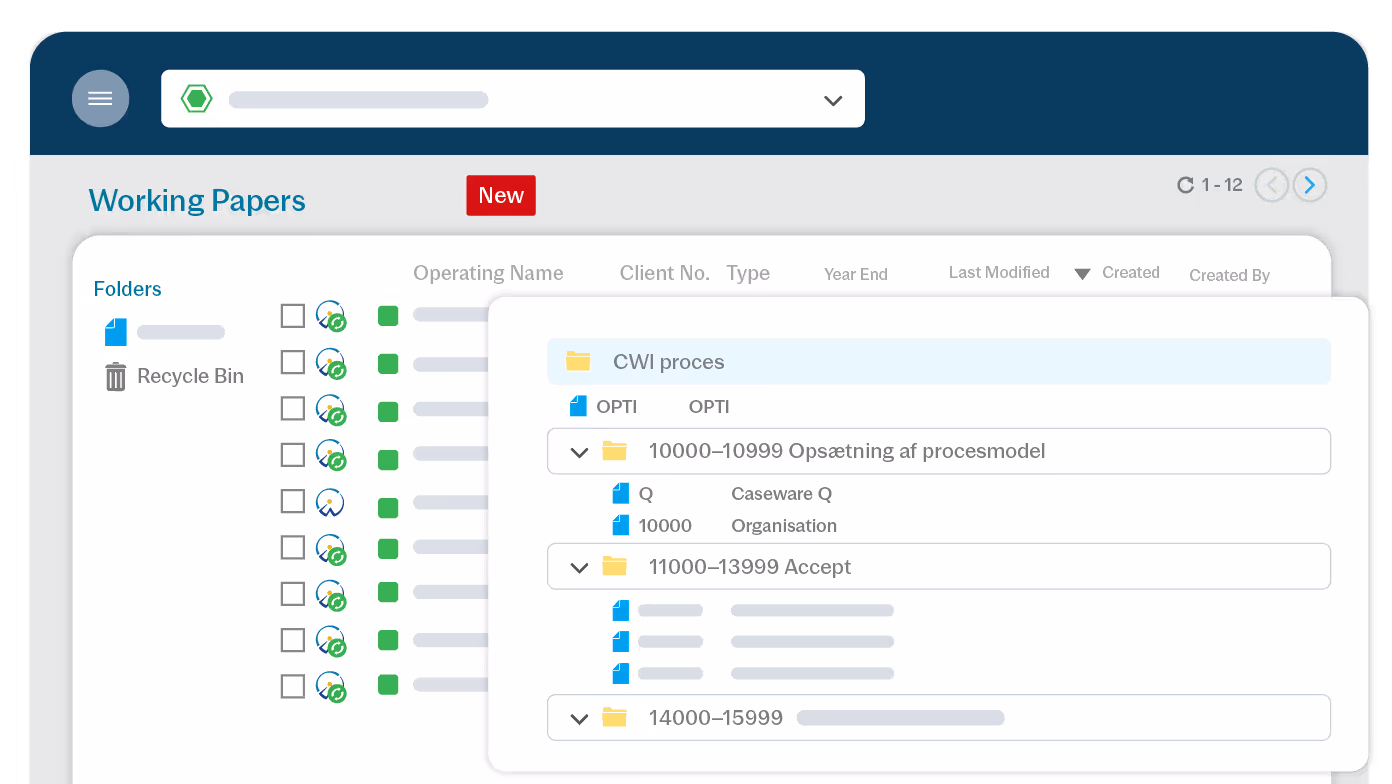This screenshot has width=1392, height=784.
Task: Tick the first row's checkbox
Action: pyautogui.click(x=292, y=316)
